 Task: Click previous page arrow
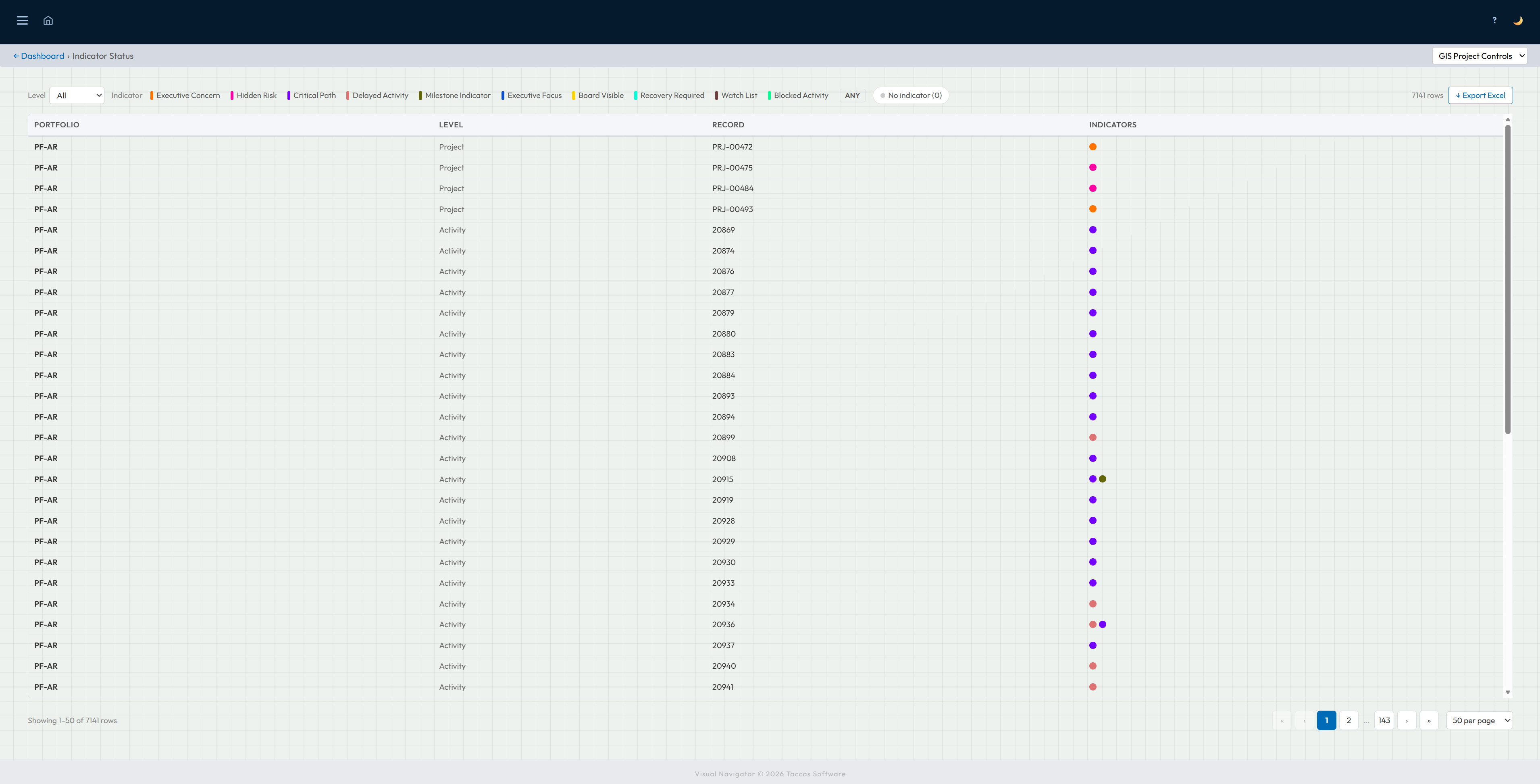point(1304,721)
